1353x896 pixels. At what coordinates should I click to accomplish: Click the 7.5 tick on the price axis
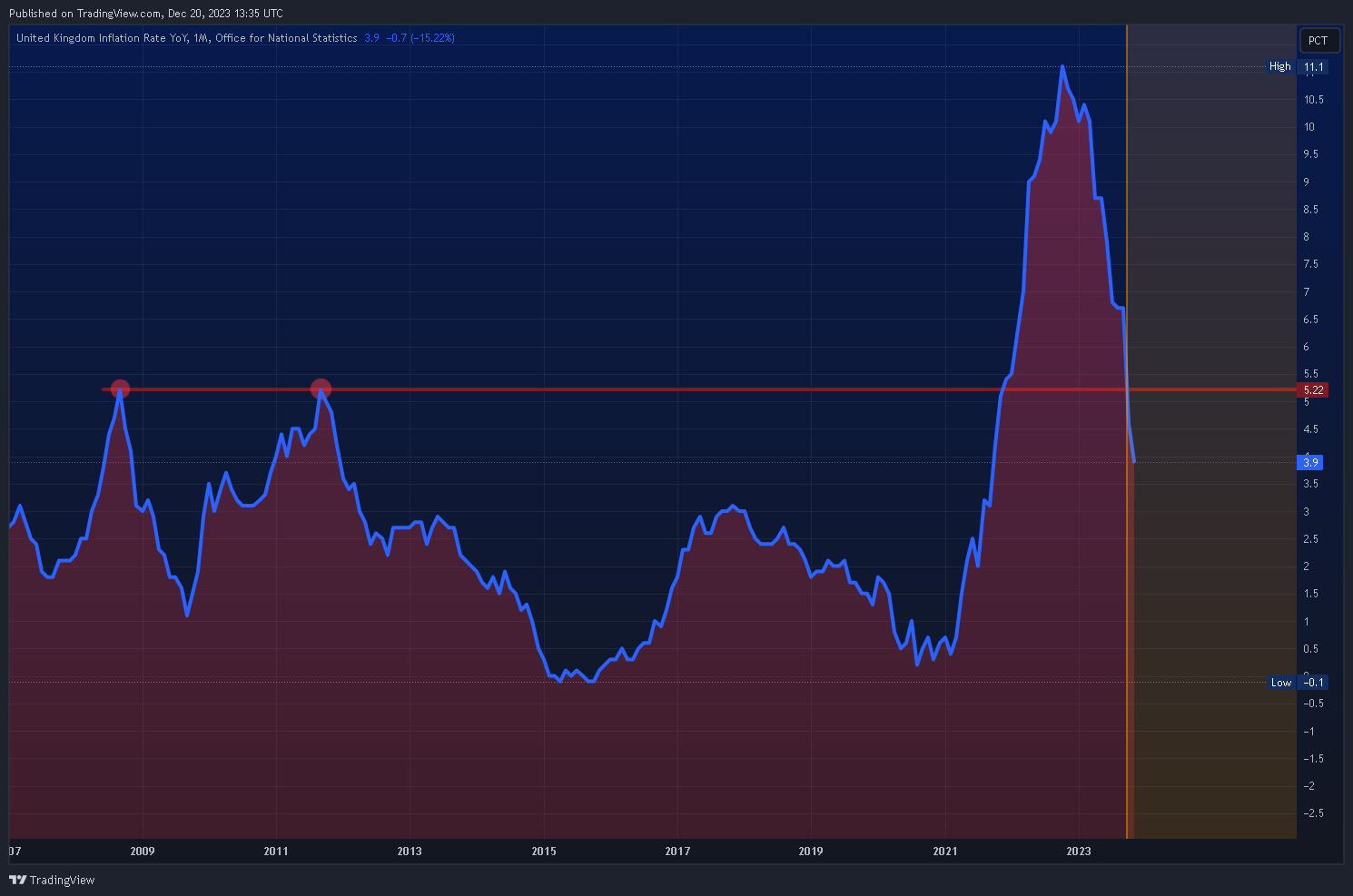[x=1311, y=265]
